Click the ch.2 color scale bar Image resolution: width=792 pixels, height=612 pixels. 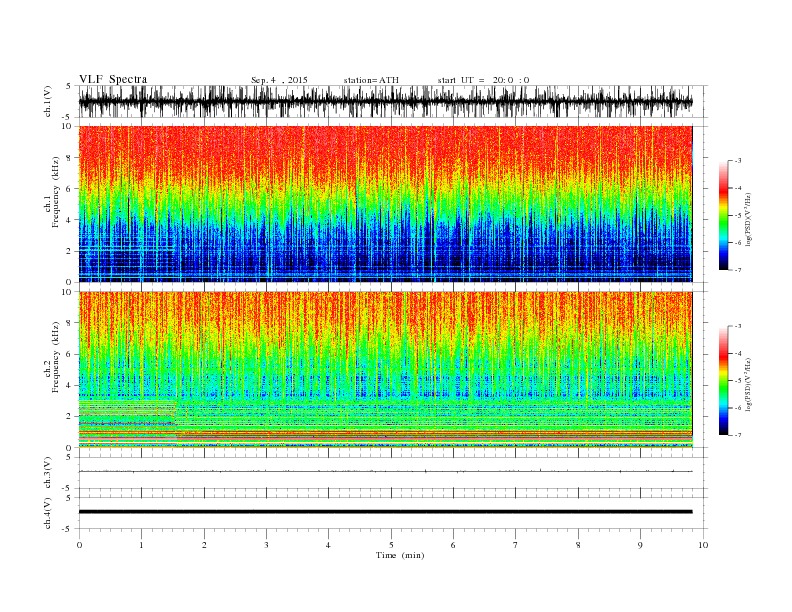click(723, 380)
